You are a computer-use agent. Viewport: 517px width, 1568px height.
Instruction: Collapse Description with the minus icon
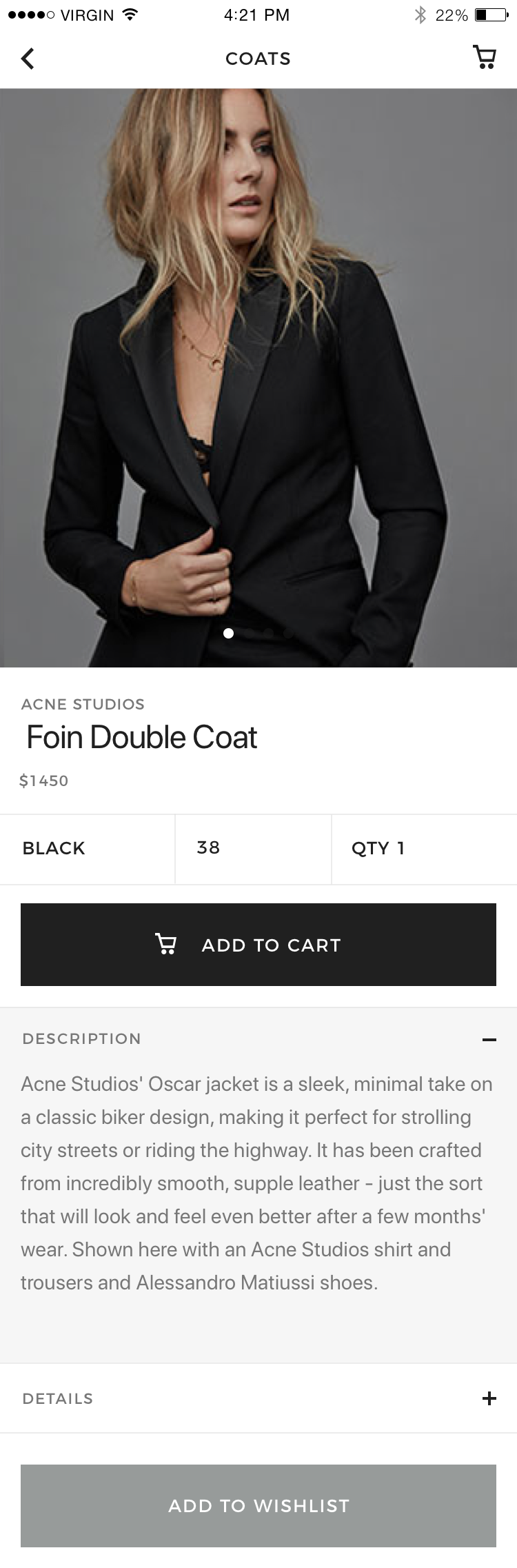point(489,1040)
